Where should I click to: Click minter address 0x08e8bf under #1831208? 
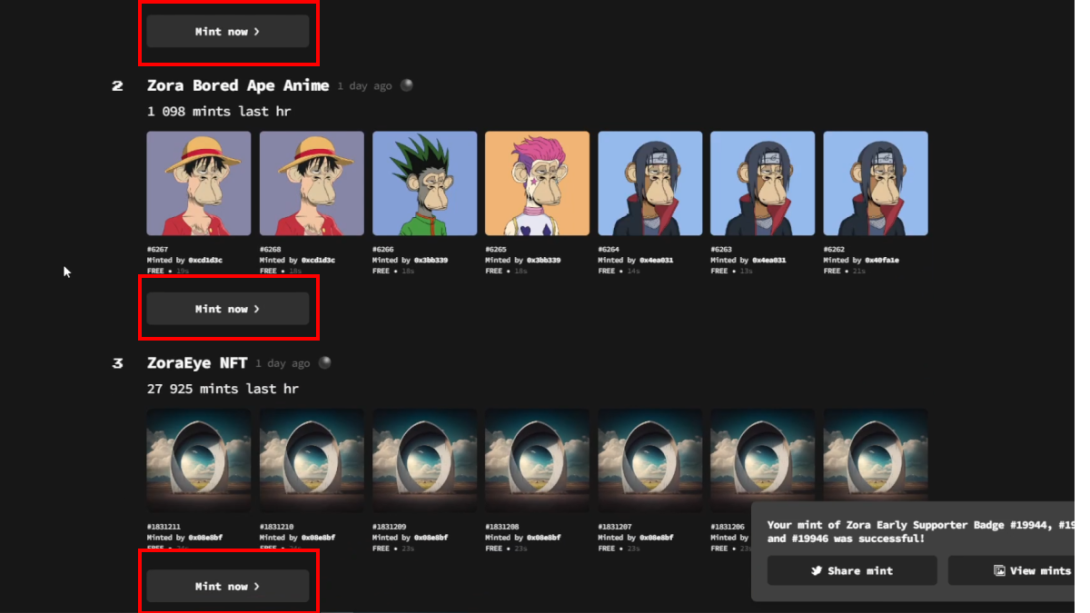pyautogui.click(x=544, y=537)
